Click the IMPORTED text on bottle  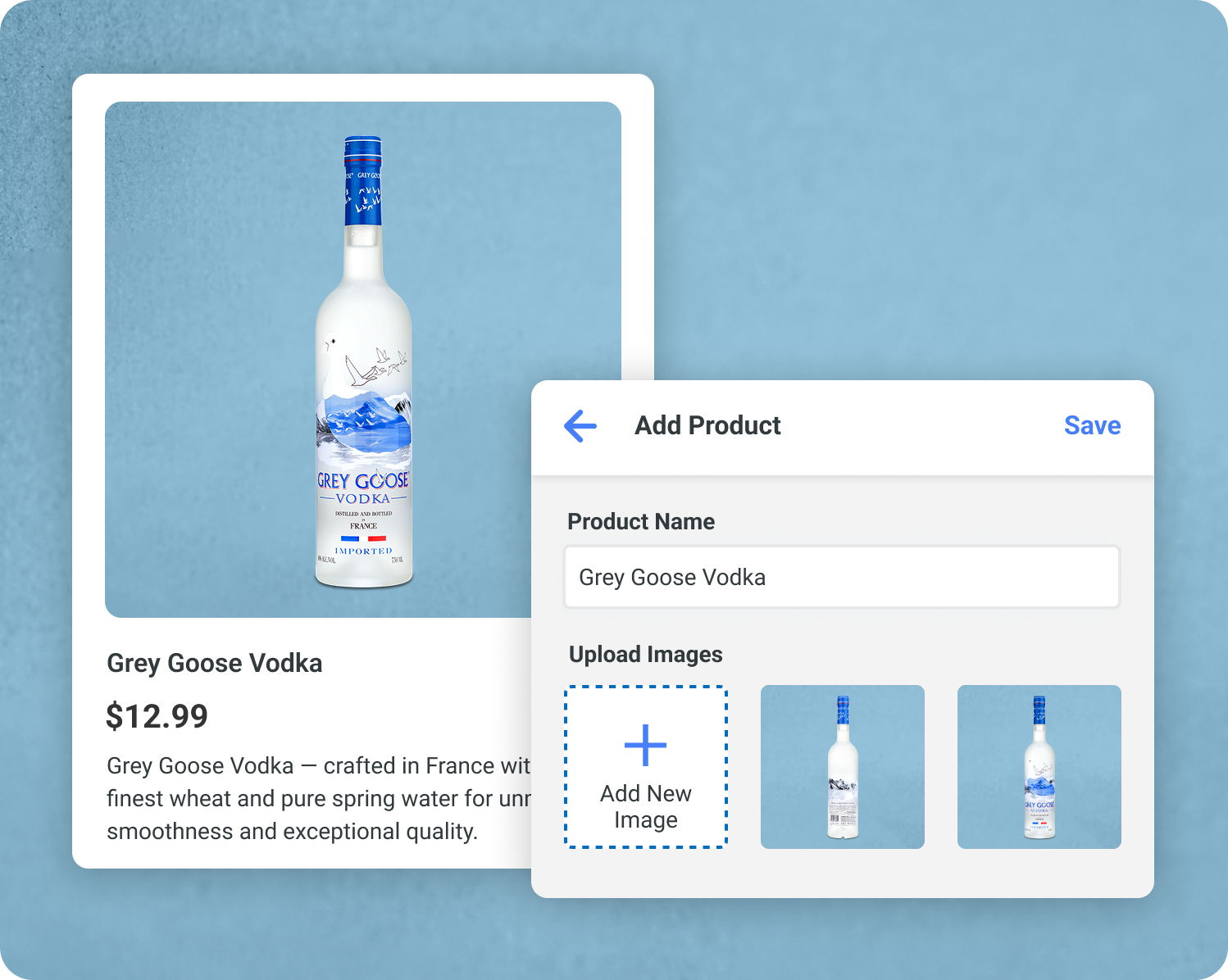(364, 551)
